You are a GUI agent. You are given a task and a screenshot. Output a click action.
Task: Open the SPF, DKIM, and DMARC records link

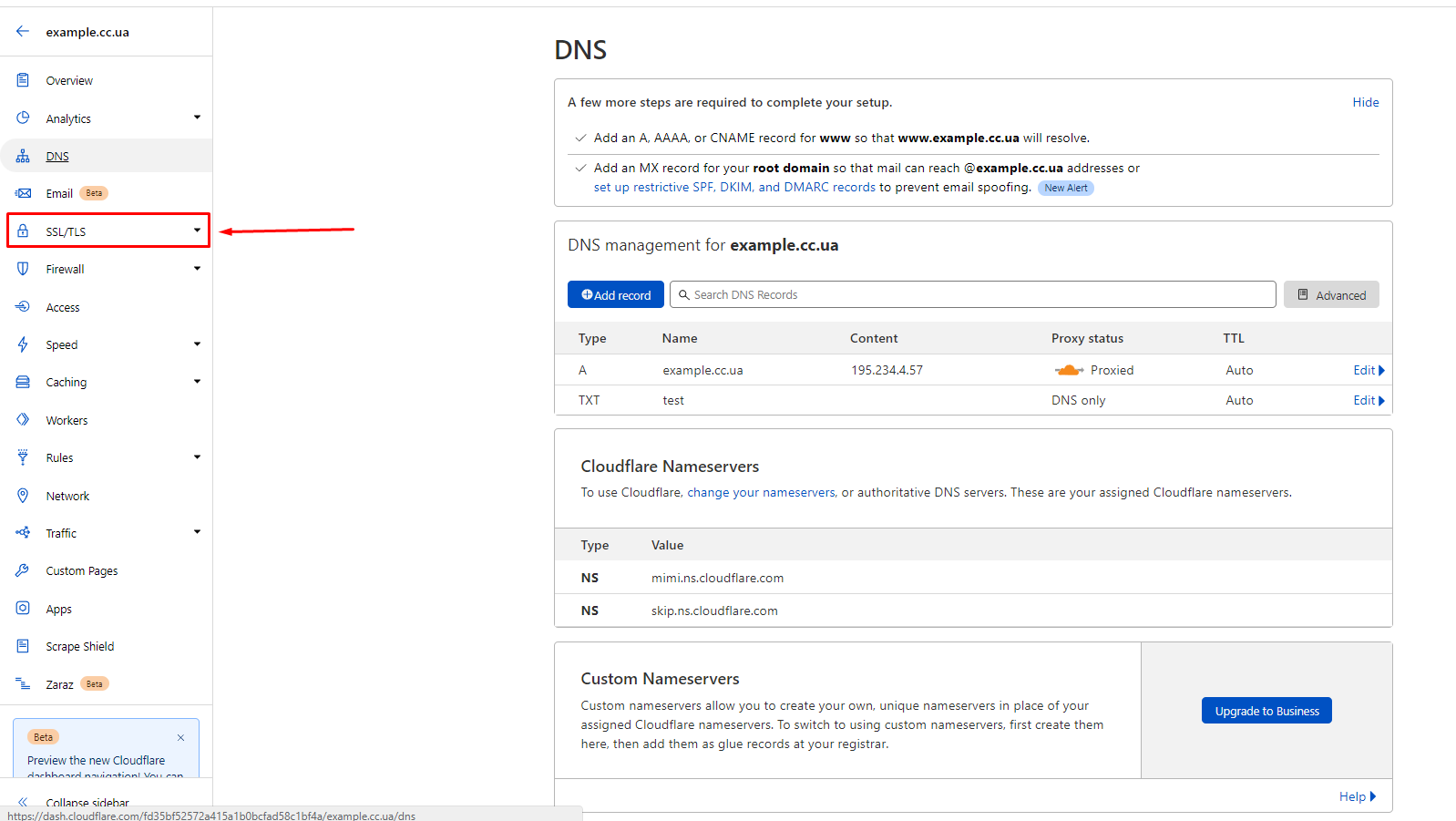(734, 187)
